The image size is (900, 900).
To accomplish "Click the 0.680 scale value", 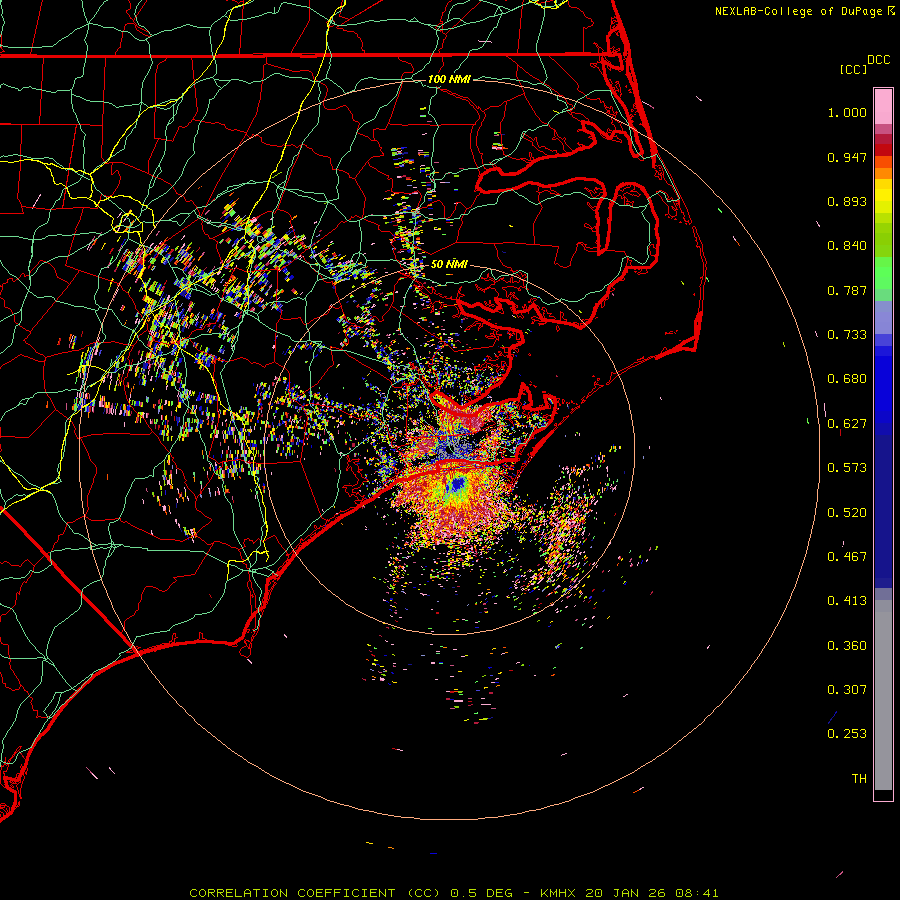I will [x=847, y=379].
